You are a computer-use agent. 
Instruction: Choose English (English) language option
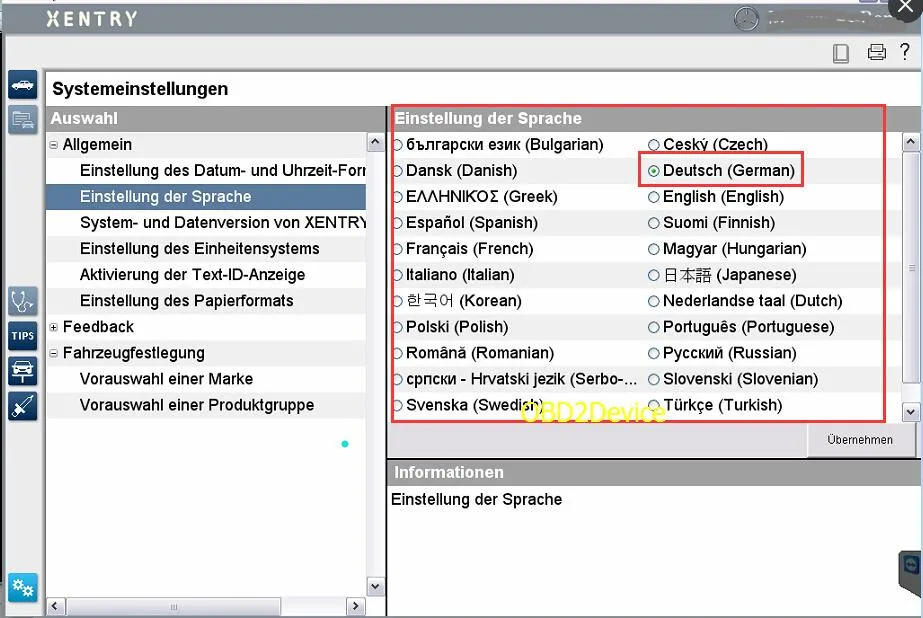(653, 197)
